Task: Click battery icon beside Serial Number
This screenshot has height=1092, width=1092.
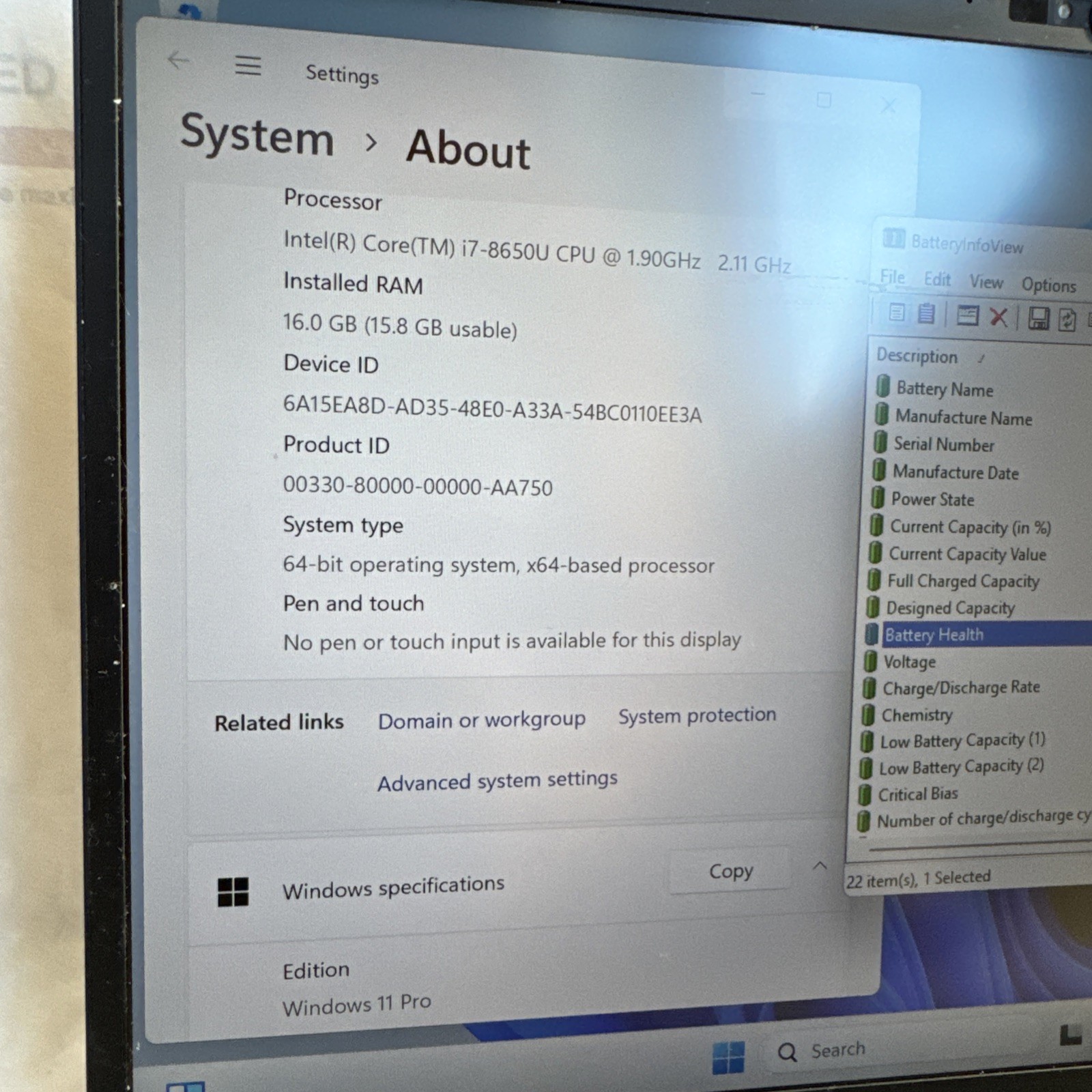Action: 880,442
